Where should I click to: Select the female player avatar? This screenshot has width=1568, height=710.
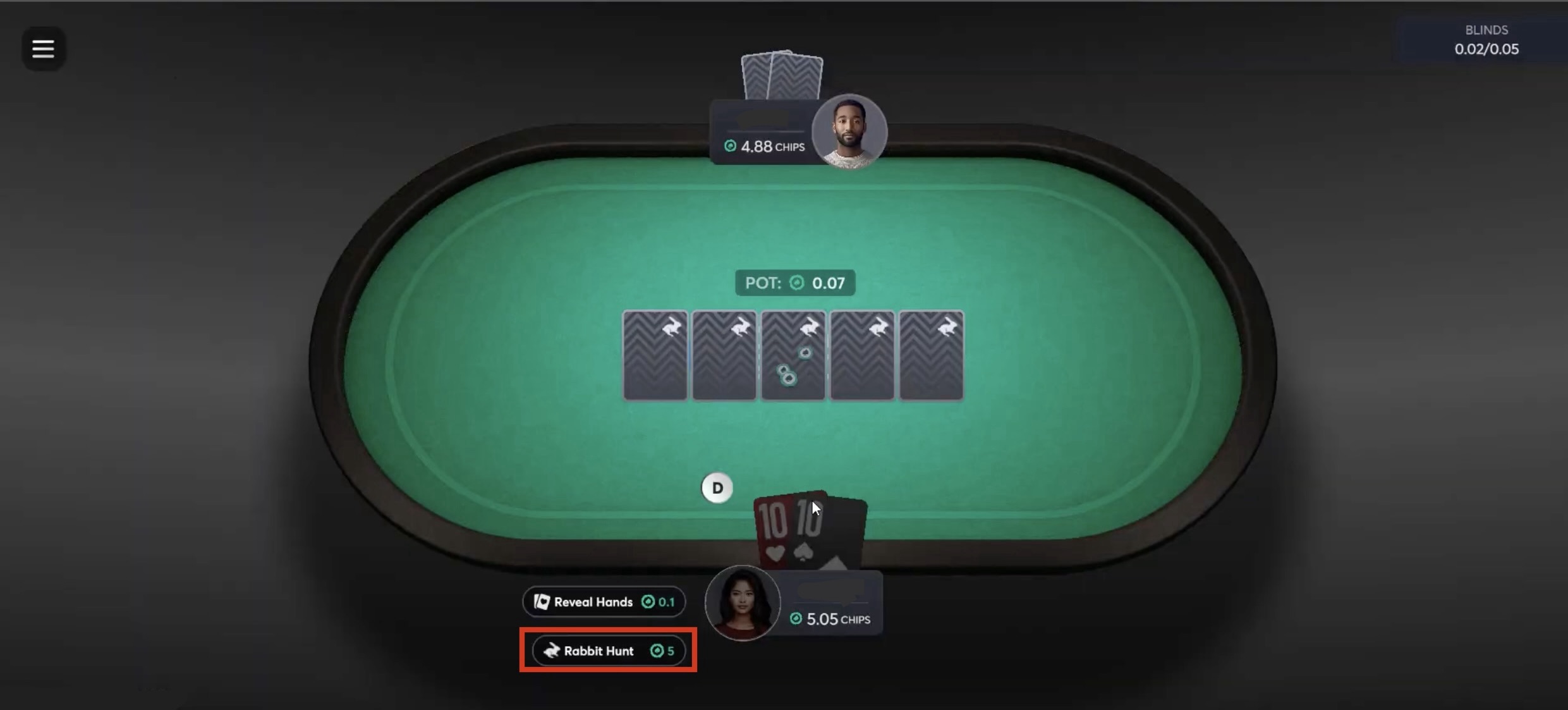click(743, 603)
